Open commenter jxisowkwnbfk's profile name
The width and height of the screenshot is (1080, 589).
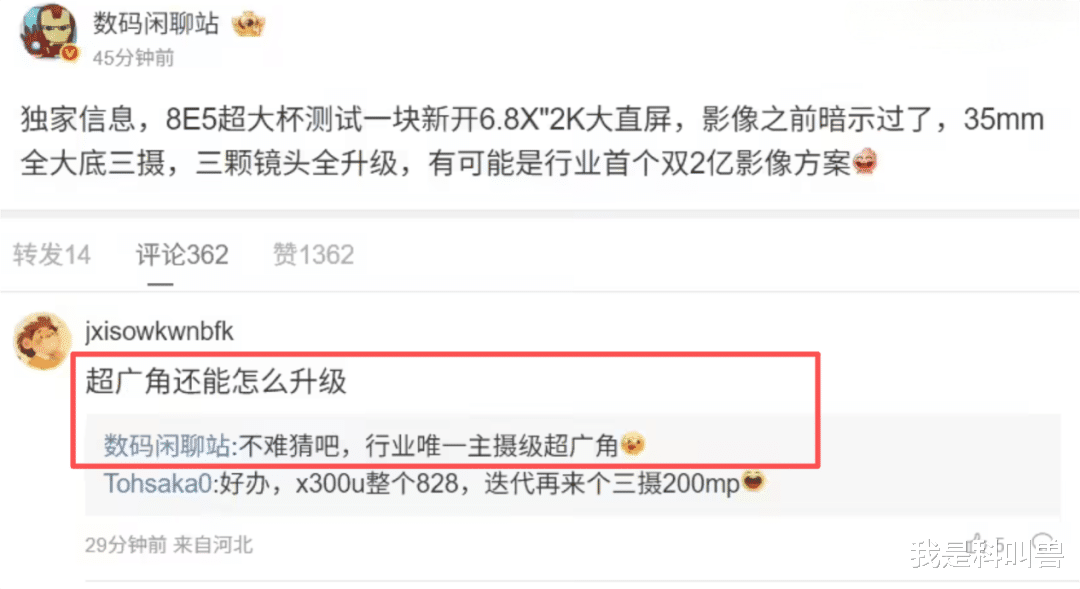point(159,331)
